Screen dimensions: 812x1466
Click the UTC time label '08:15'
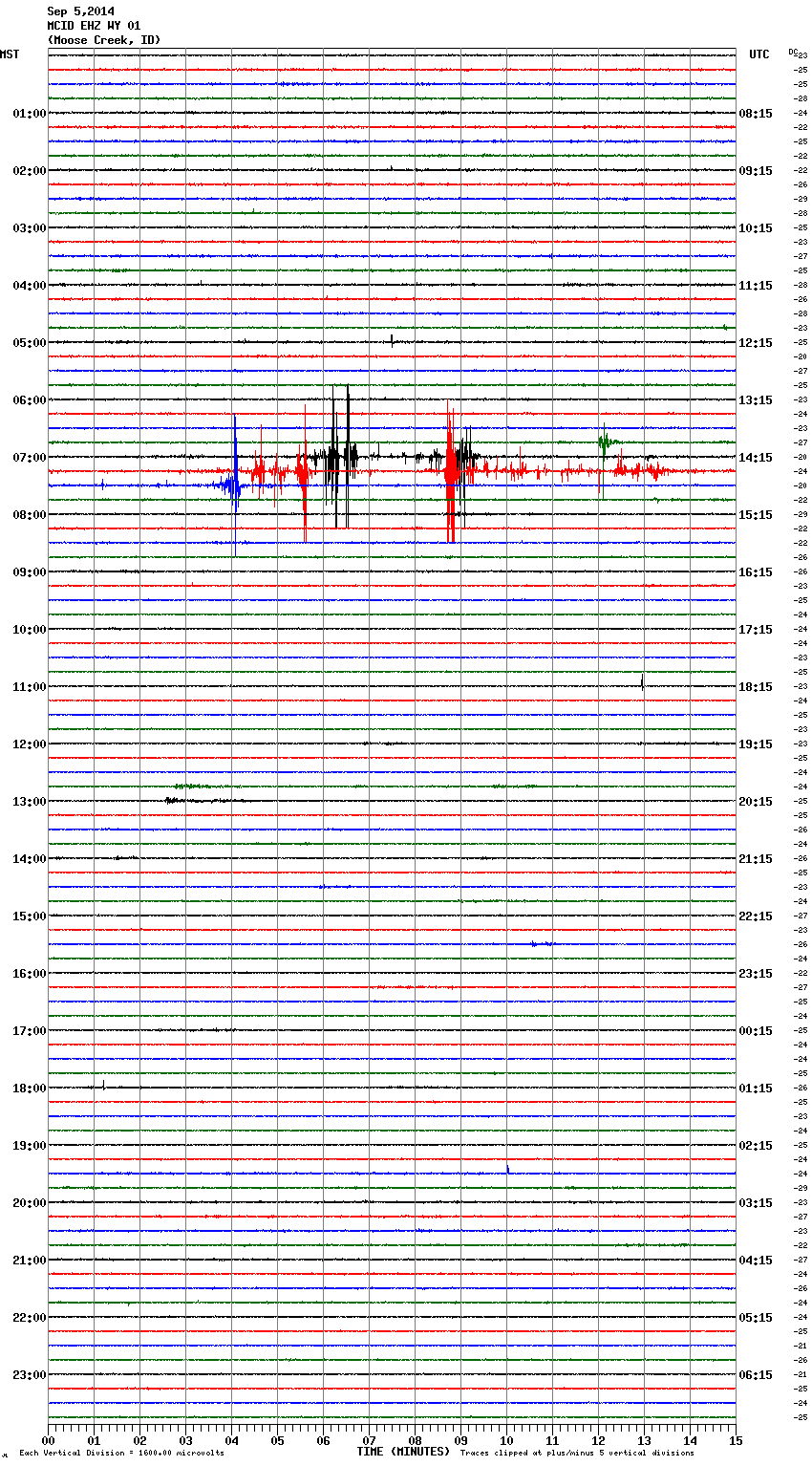point(756,114)
